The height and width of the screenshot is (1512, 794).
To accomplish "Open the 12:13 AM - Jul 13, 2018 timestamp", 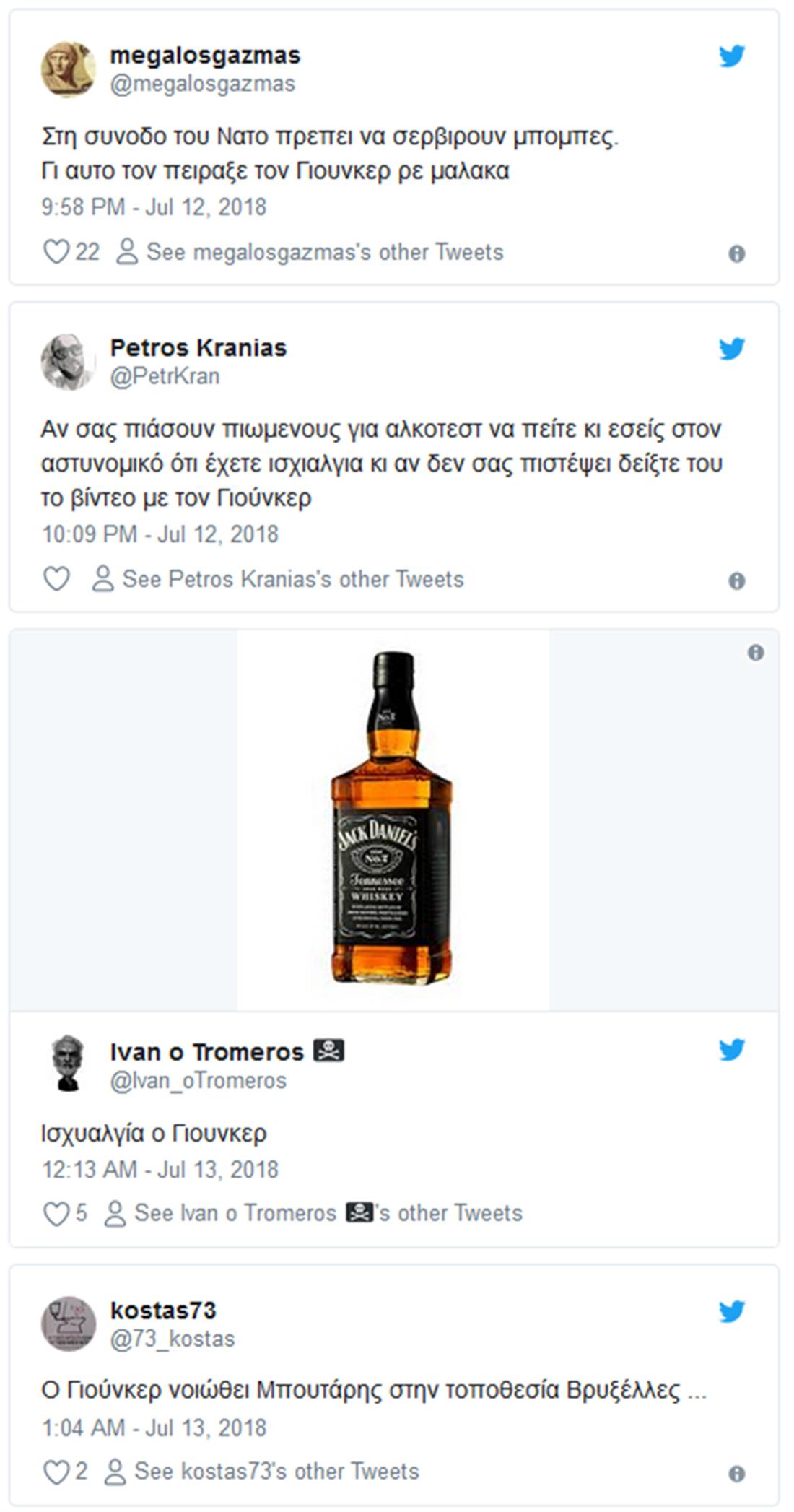I will click(x=160, y=1170).
